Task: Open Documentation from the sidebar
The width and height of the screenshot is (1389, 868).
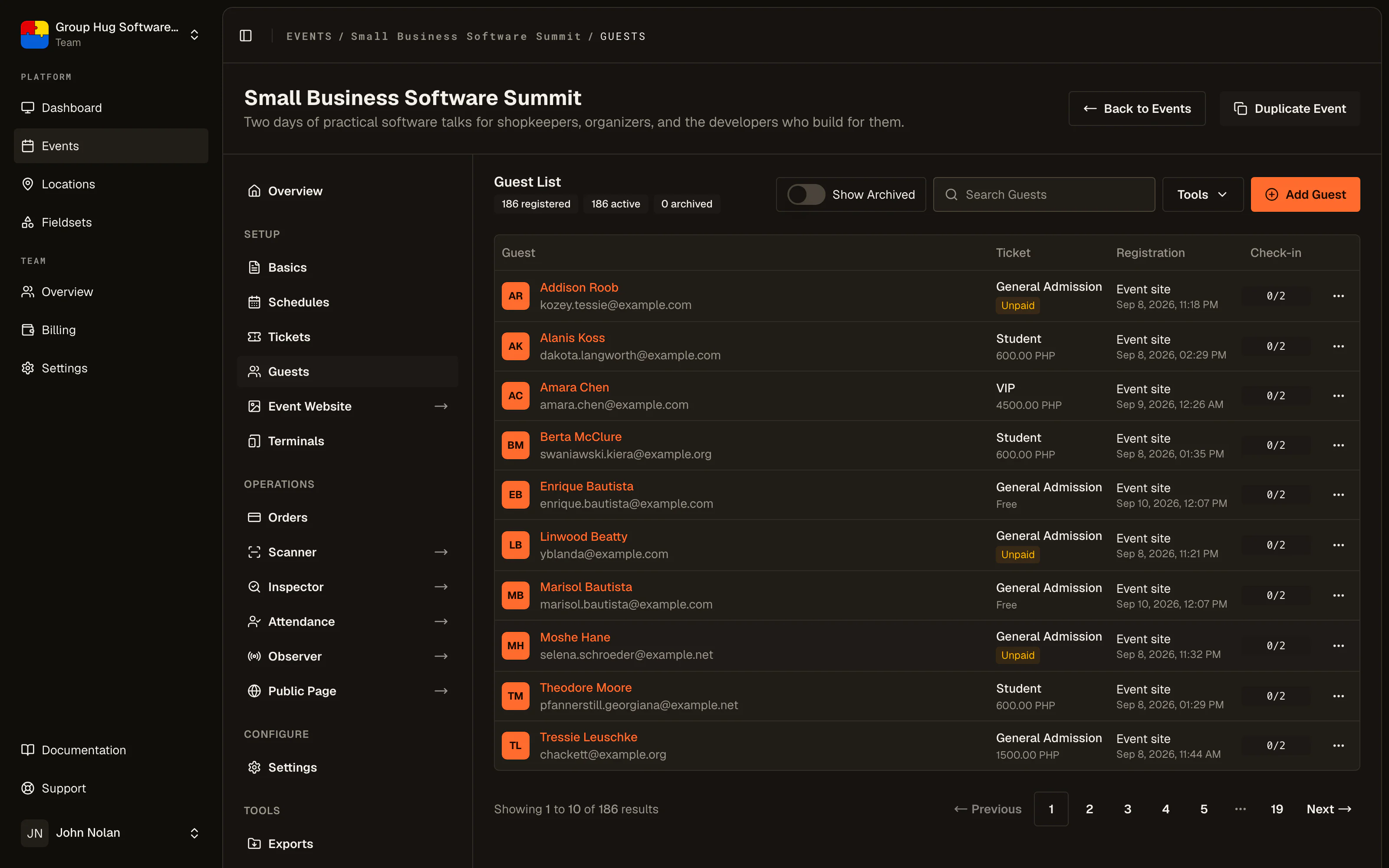Action: click(x=111, y=750)
